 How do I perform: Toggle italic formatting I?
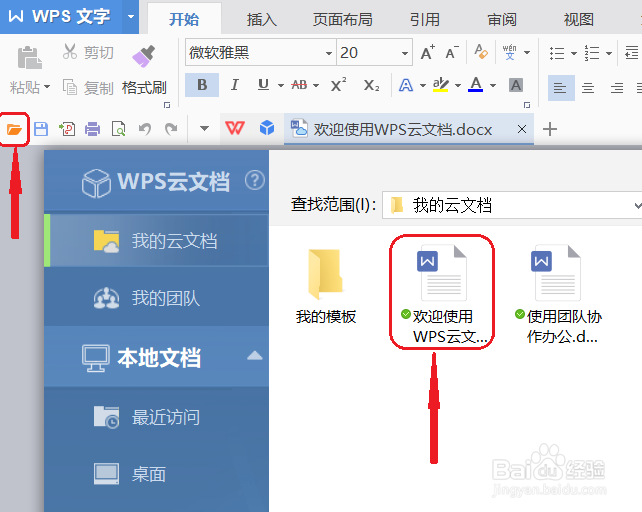(235, 85)
